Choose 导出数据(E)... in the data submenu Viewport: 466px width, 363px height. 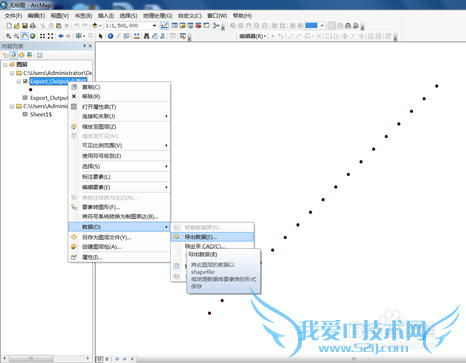point(212,237)
